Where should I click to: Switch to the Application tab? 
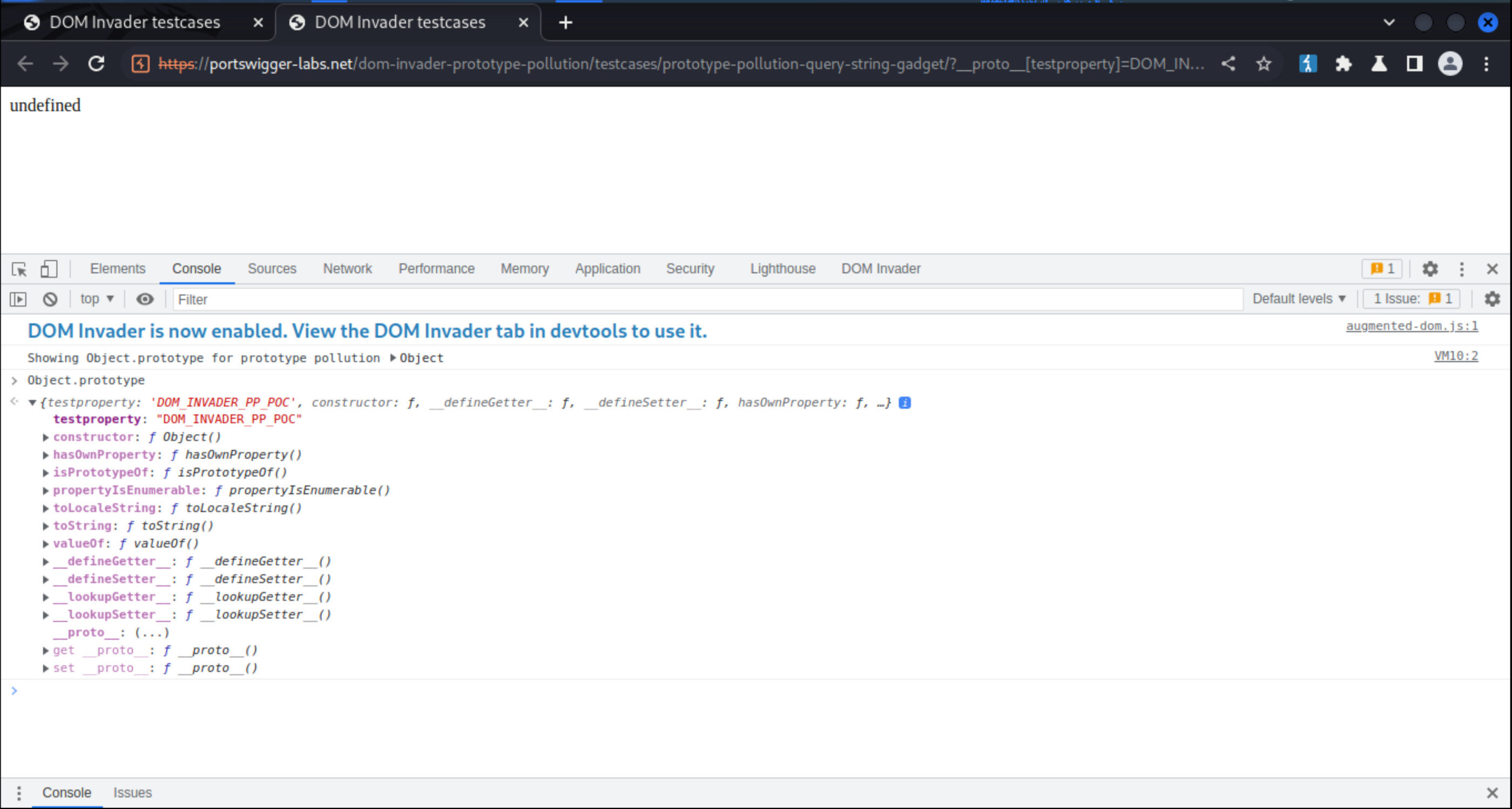[607, 269]
